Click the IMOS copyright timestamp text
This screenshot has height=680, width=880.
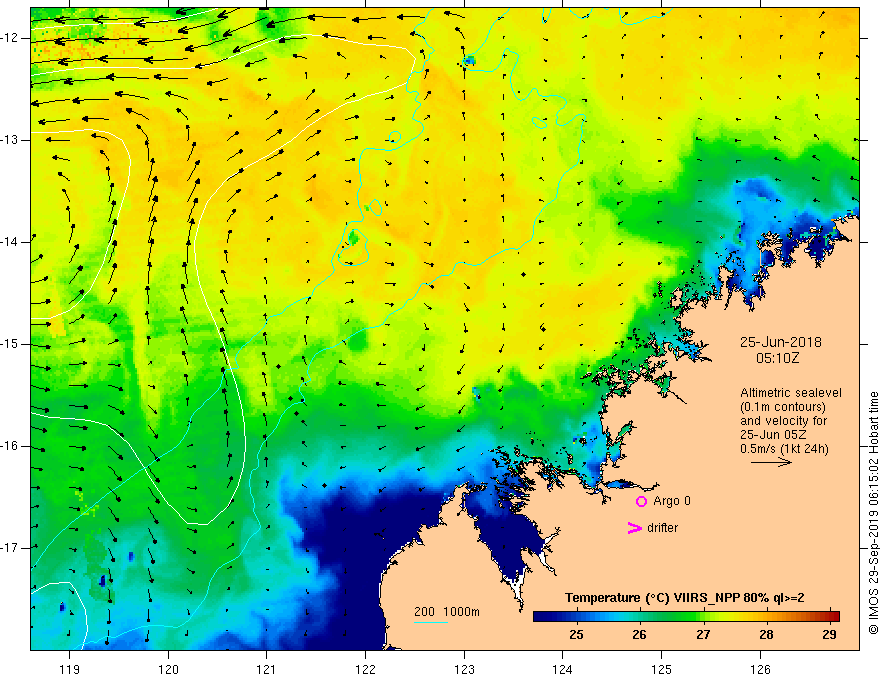(x=873, y=513)
